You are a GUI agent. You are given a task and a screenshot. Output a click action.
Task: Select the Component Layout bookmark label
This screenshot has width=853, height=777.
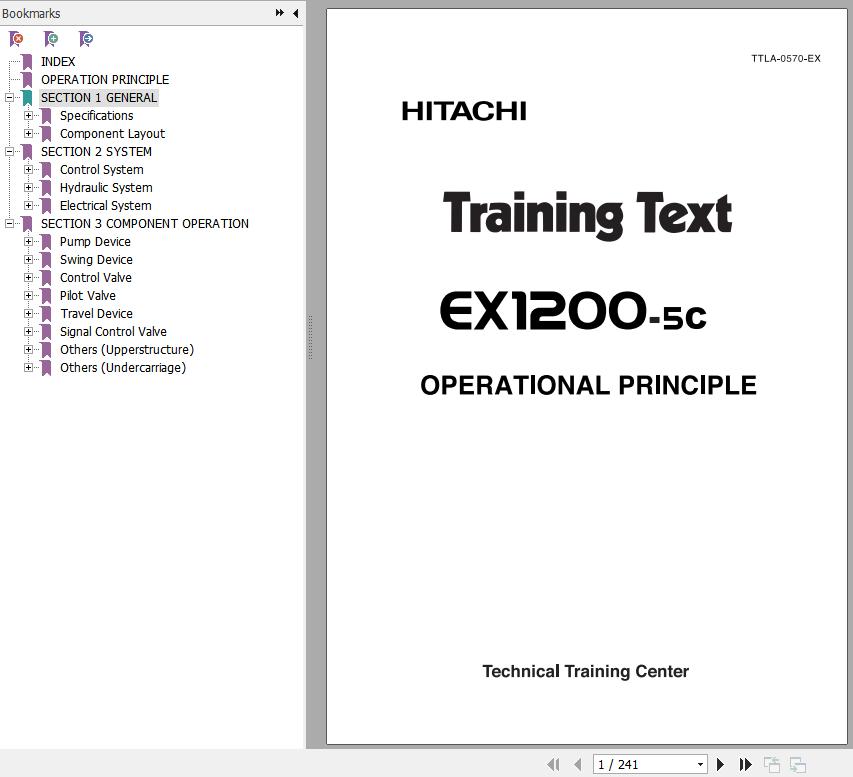pyautogui.click(x=112, y=134)
